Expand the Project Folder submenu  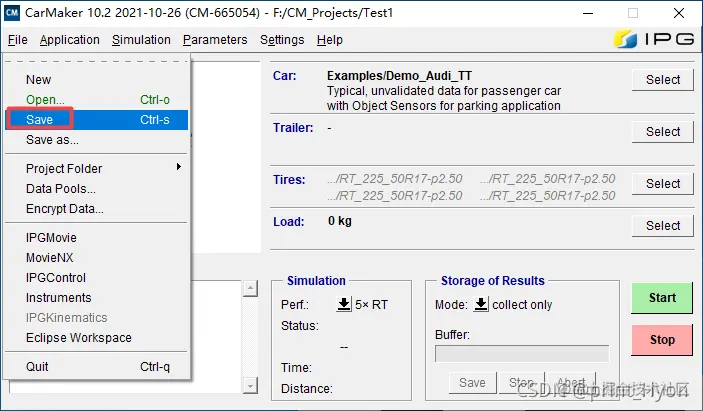click(96, 169)
